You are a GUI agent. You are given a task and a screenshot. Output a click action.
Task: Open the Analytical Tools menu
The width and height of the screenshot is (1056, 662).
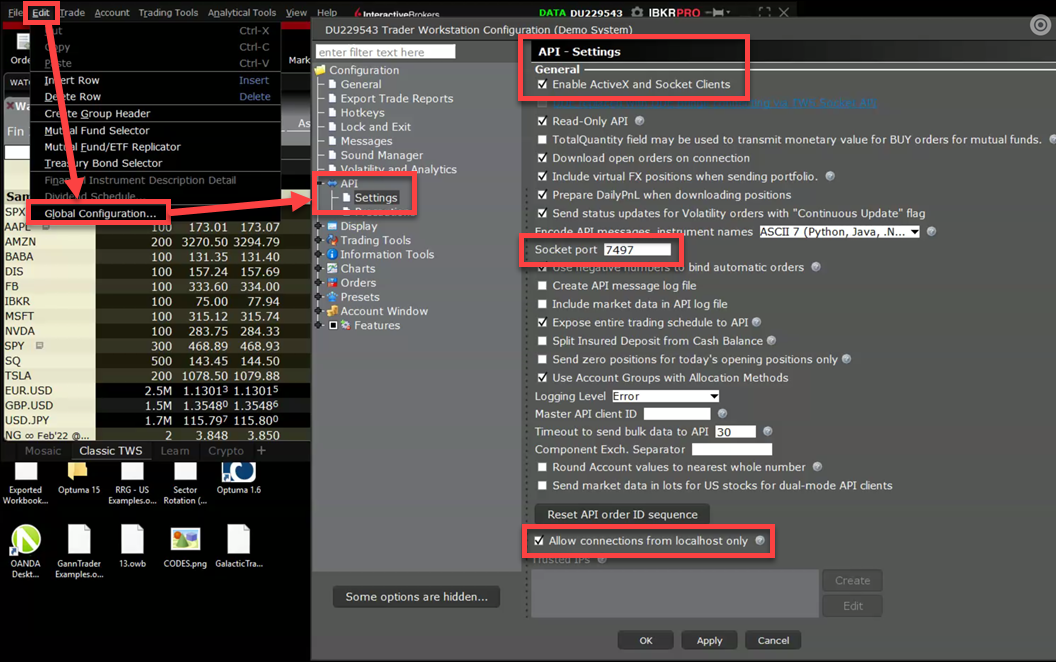(x=242, y=13)
